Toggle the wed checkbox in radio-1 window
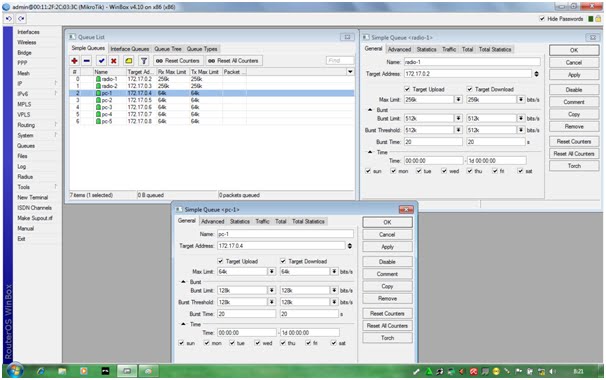606x380 pixels. click(x=444, y=171)
